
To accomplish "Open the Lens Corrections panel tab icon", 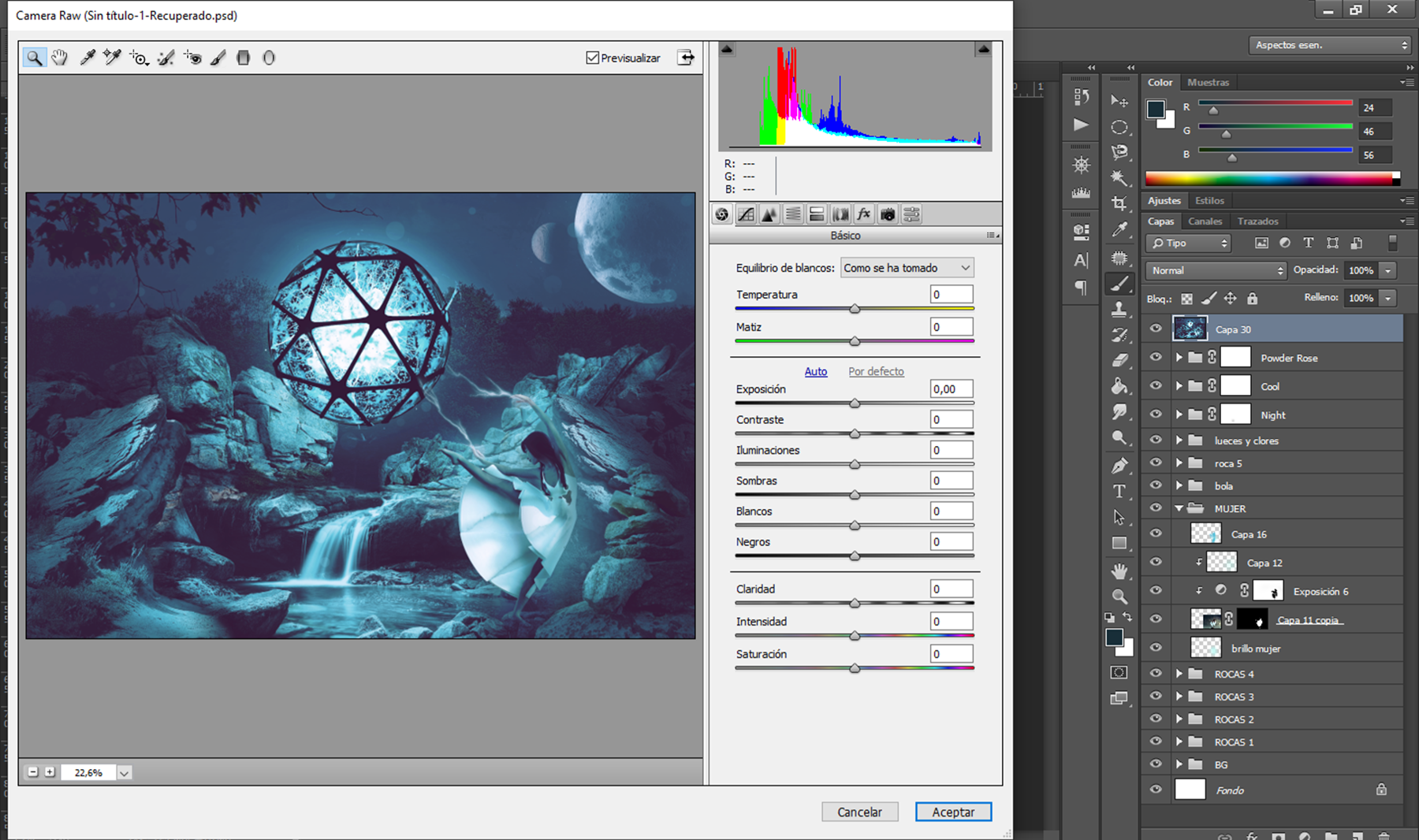I will [x=840, y=214].
